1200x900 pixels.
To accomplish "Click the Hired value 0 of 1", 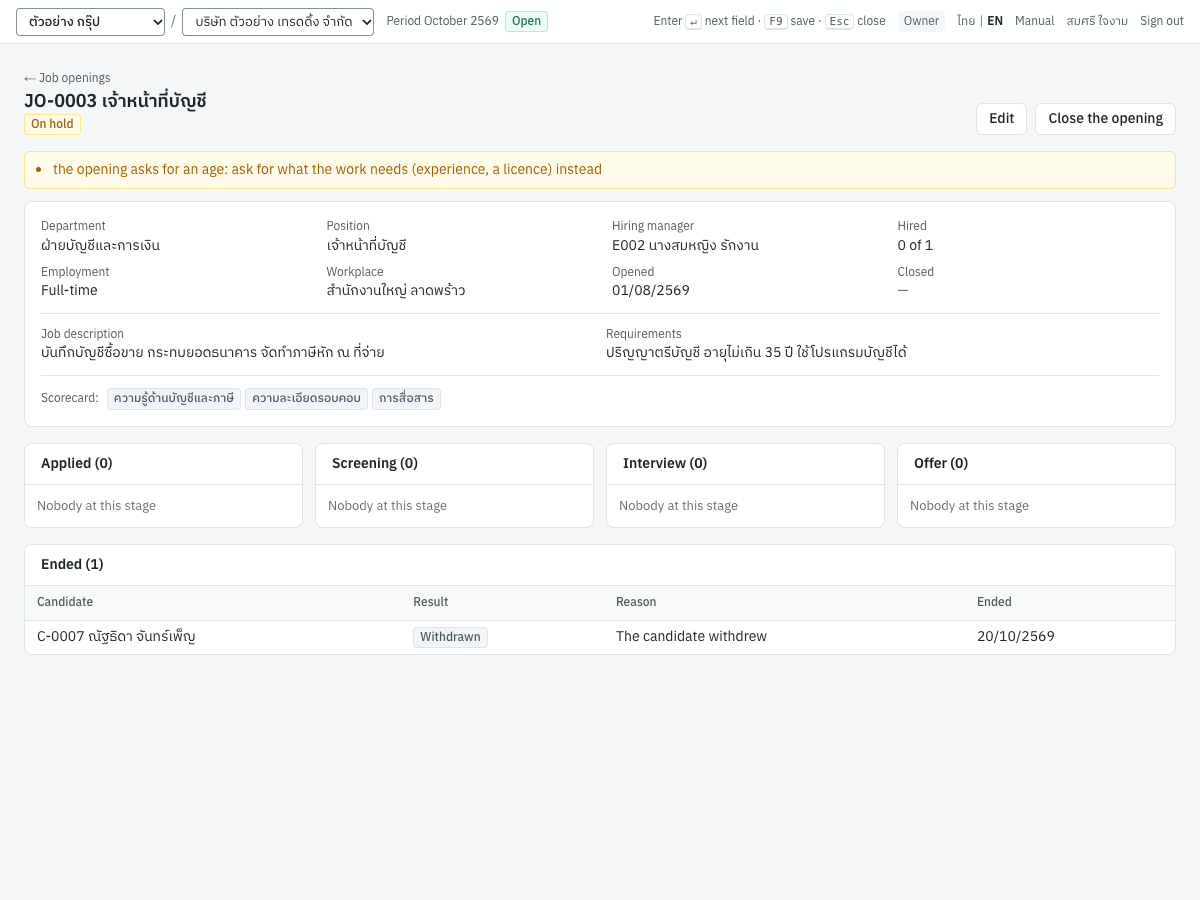I will click(915, 245).
